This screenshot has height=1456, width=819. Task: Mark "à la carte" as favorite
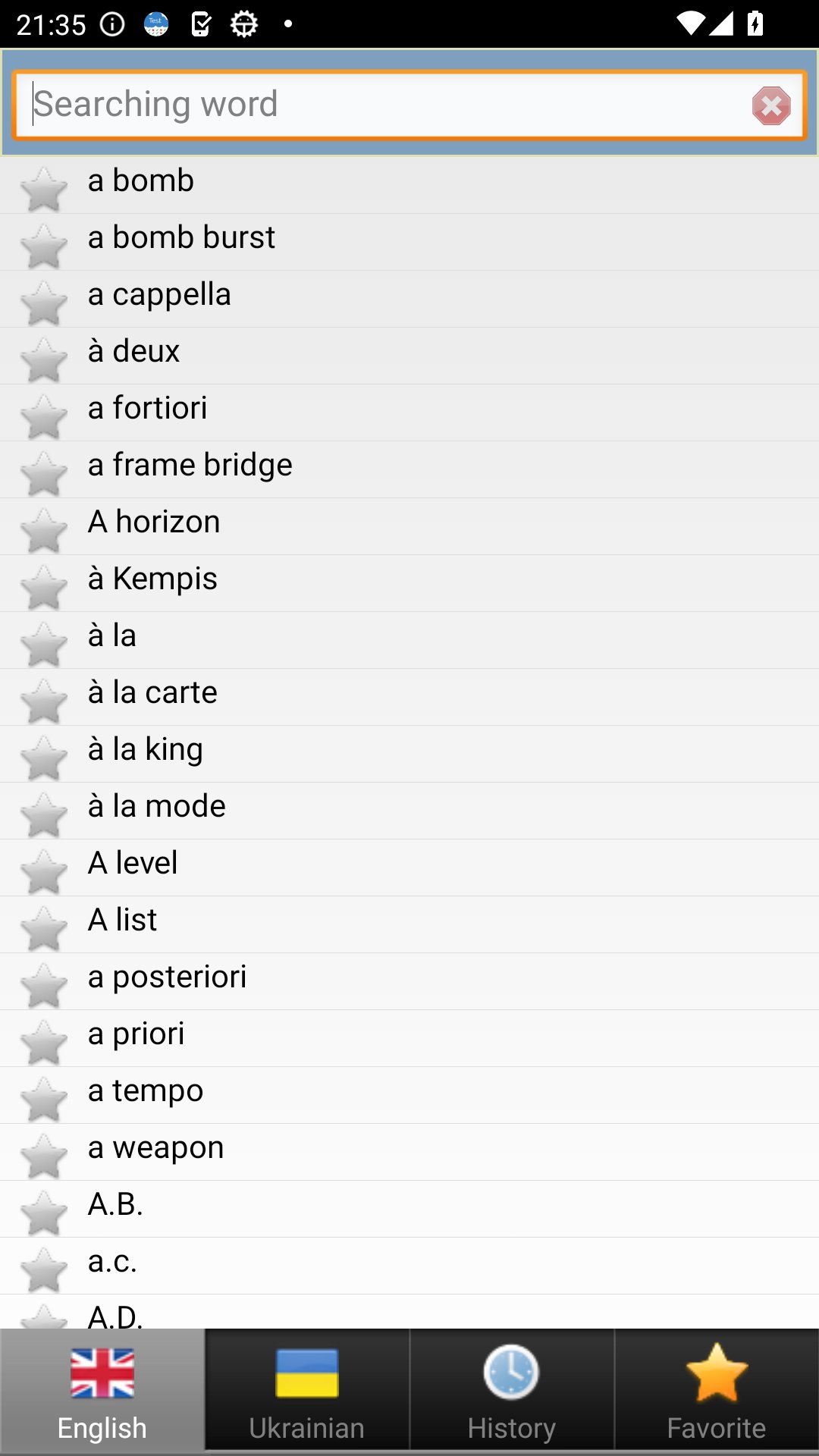(44, 701)
